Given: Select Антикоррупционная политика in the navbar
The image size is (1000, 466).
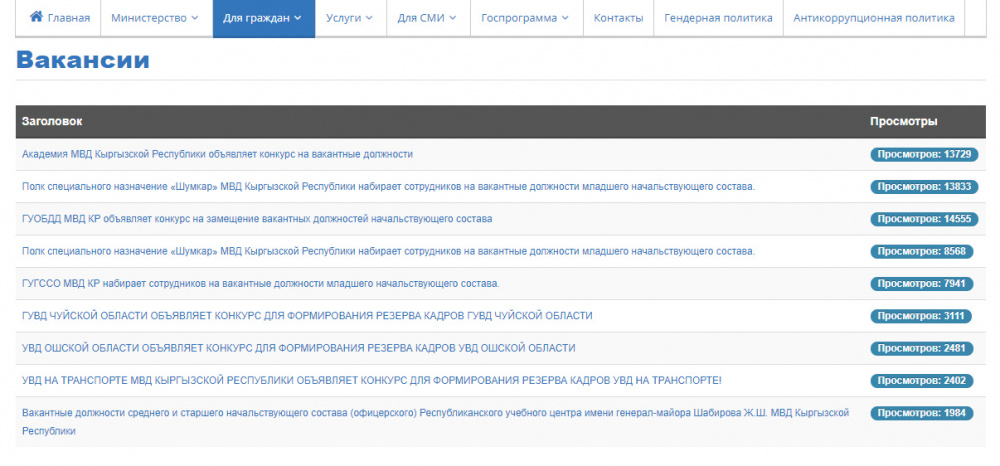Looking at the screenshot, I should (x=873, y=18).
